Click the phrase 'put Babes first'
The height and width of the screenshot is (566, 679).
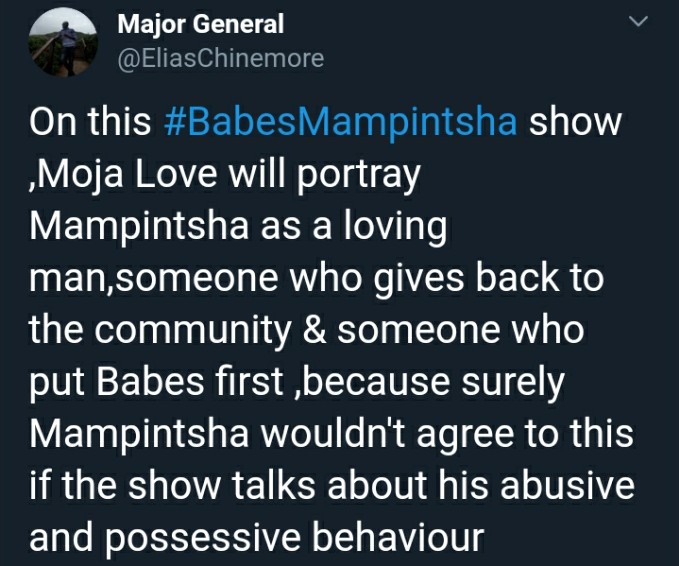(156, 383)
